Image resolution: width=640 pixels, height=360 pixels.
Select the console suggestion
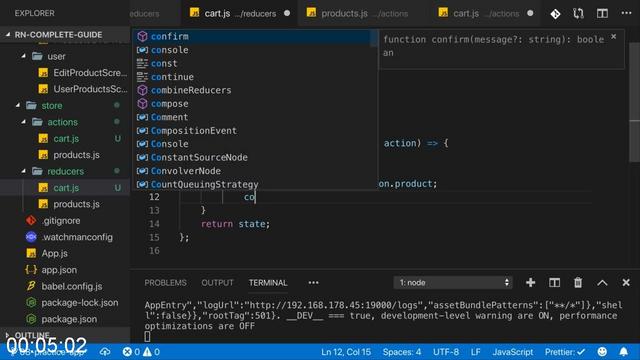click(x=255, y=50)
